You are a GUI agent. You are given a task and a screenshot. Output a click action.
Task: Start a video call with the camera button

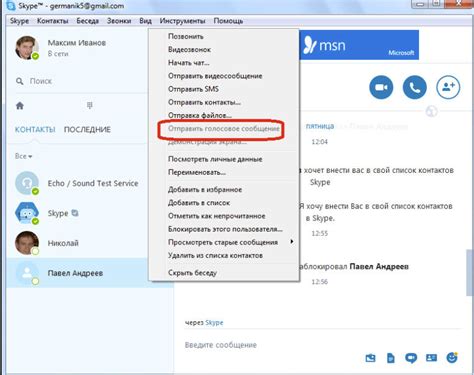pos(381,87)
